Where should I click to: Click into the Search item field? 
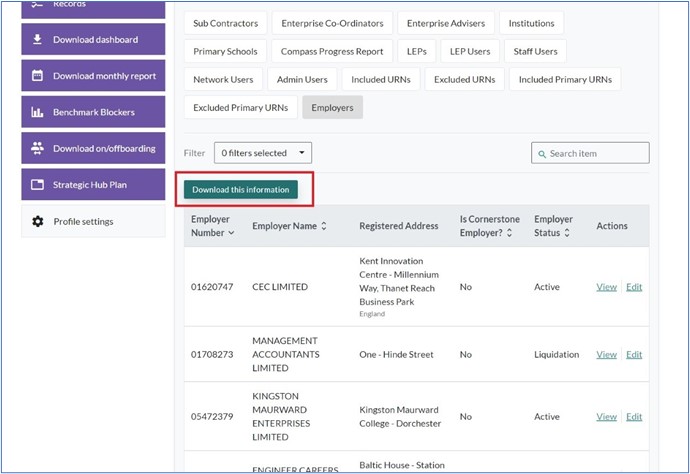[x=596, y=154]
